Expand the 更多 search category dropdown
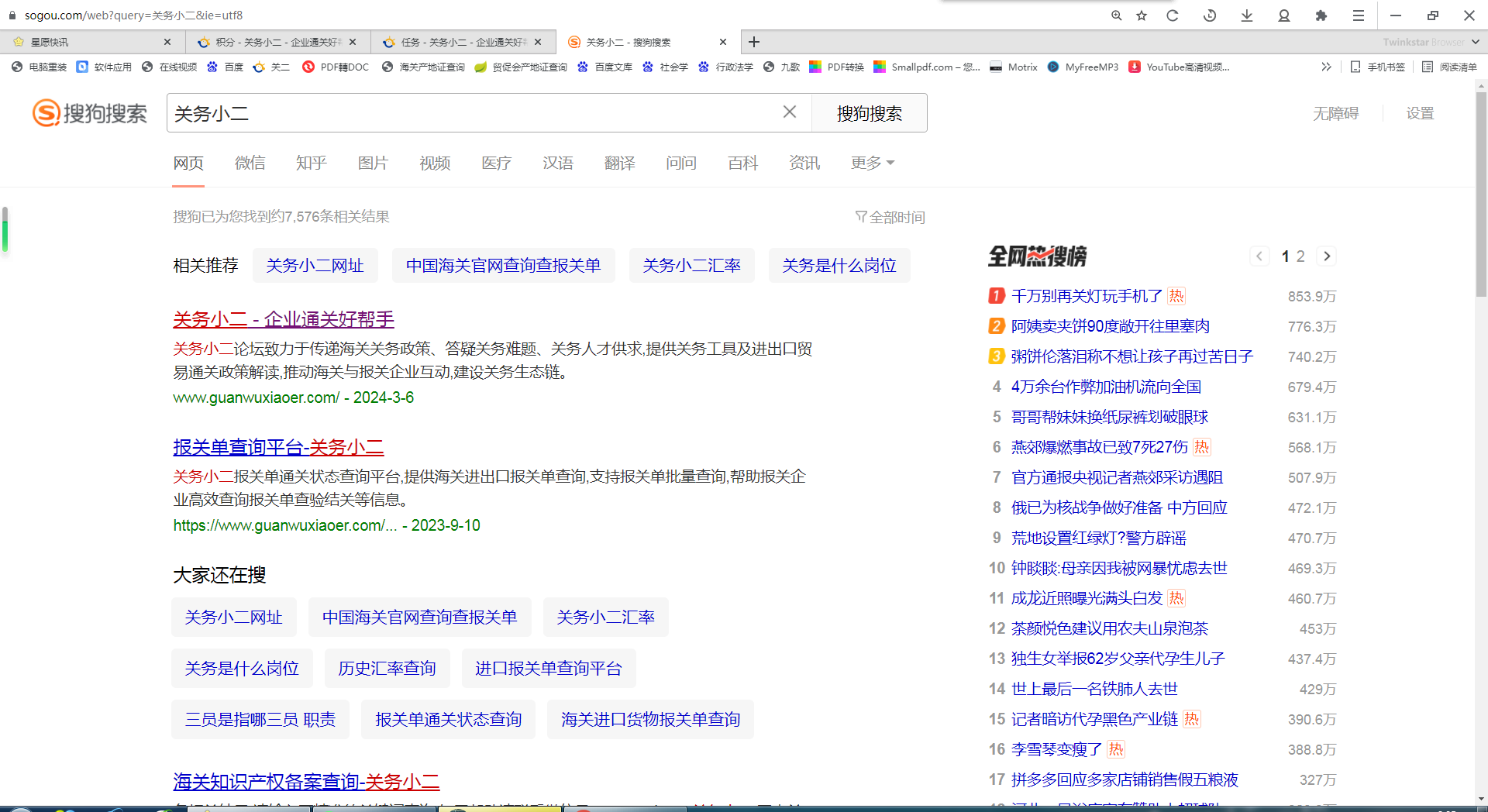Viewport: 1488px width, 812px height. 873,163
